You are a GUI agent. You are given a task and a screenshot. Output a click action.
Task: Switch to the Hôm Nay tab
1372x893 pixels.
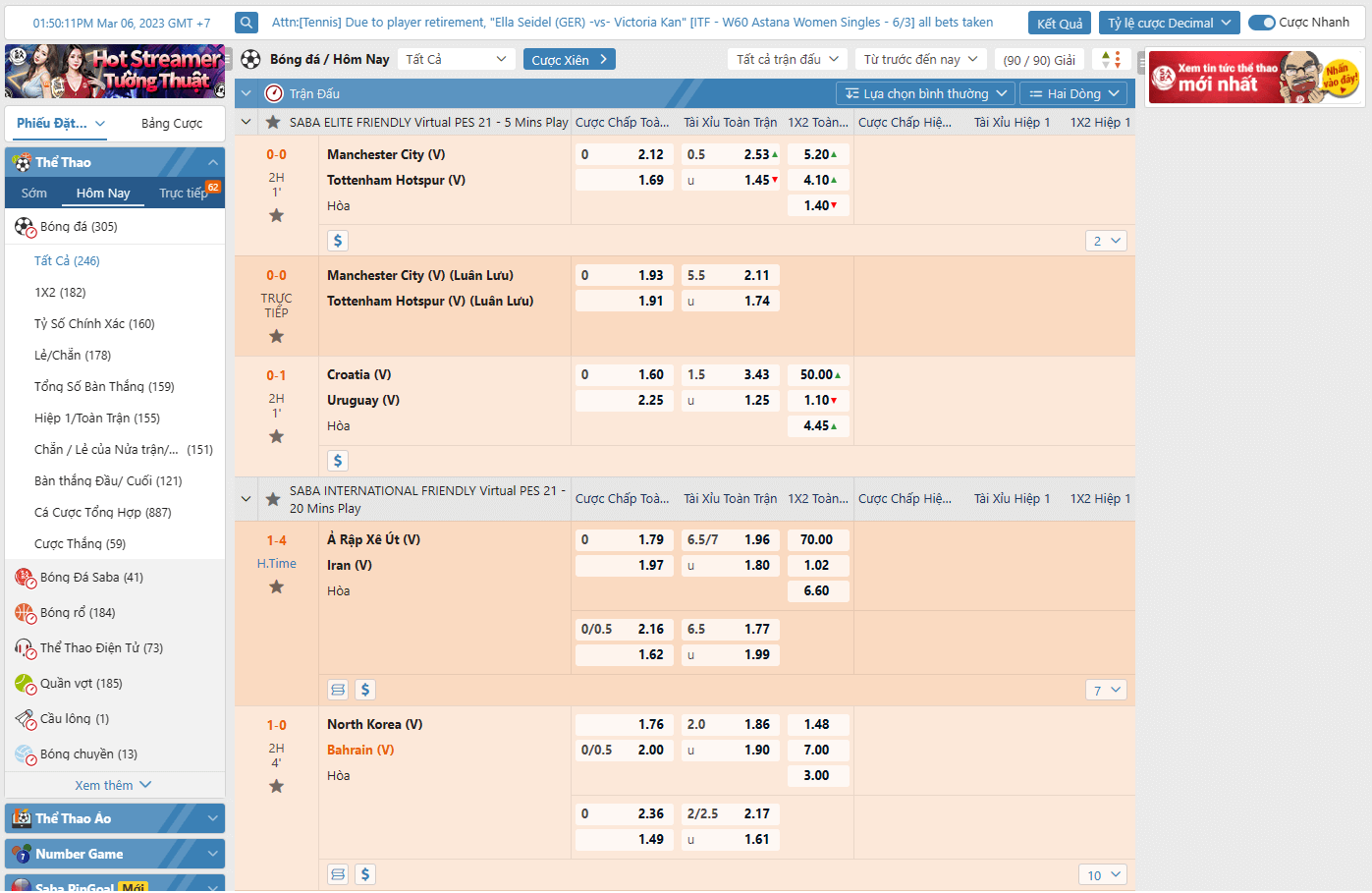103,194
